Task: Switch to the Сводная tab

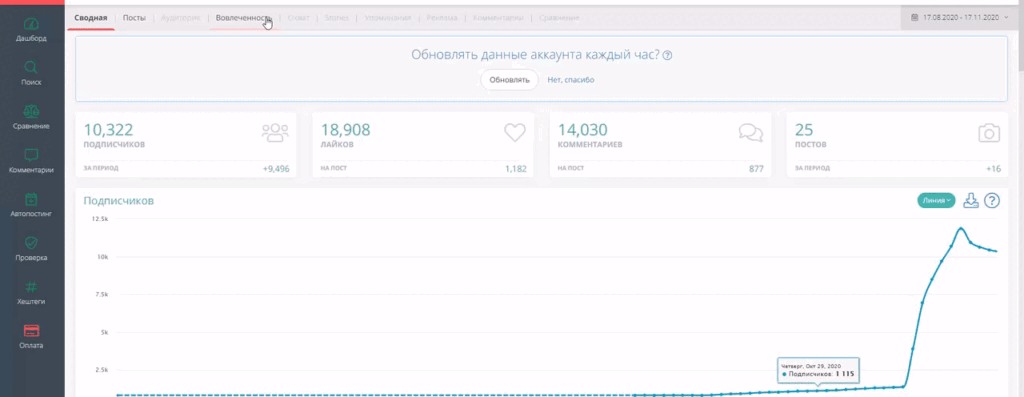Action: 91,18
